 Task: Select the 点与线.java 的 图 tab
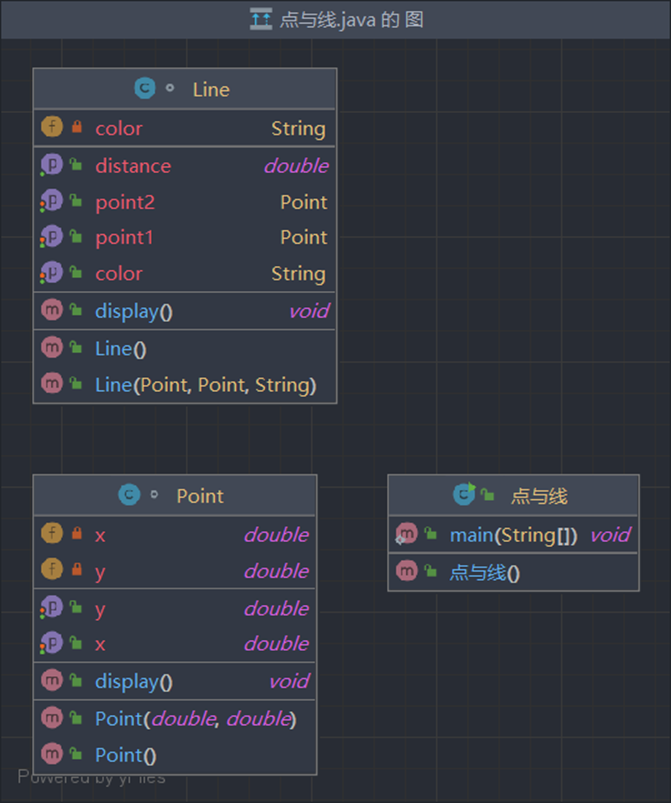pos(336,19)
